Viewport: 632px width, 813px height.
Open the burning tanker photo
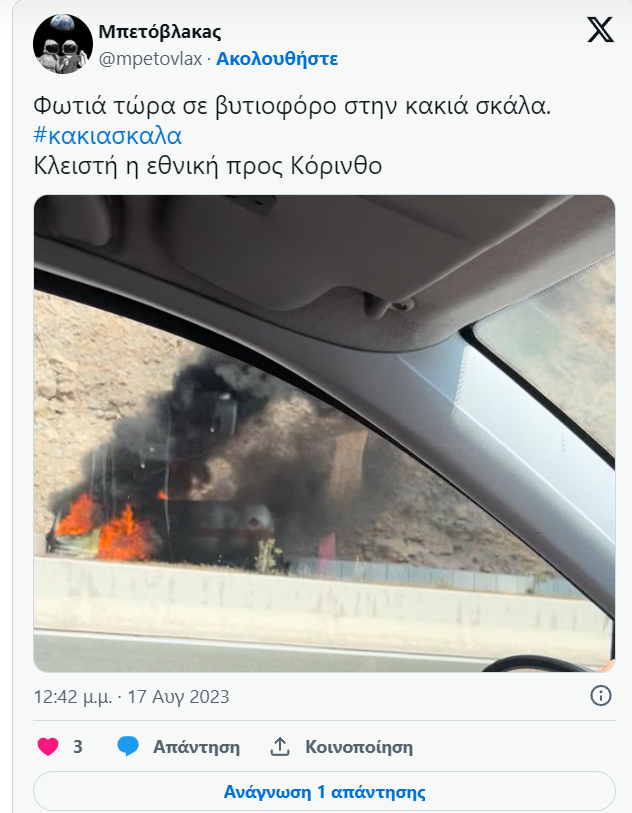(325, 433)
